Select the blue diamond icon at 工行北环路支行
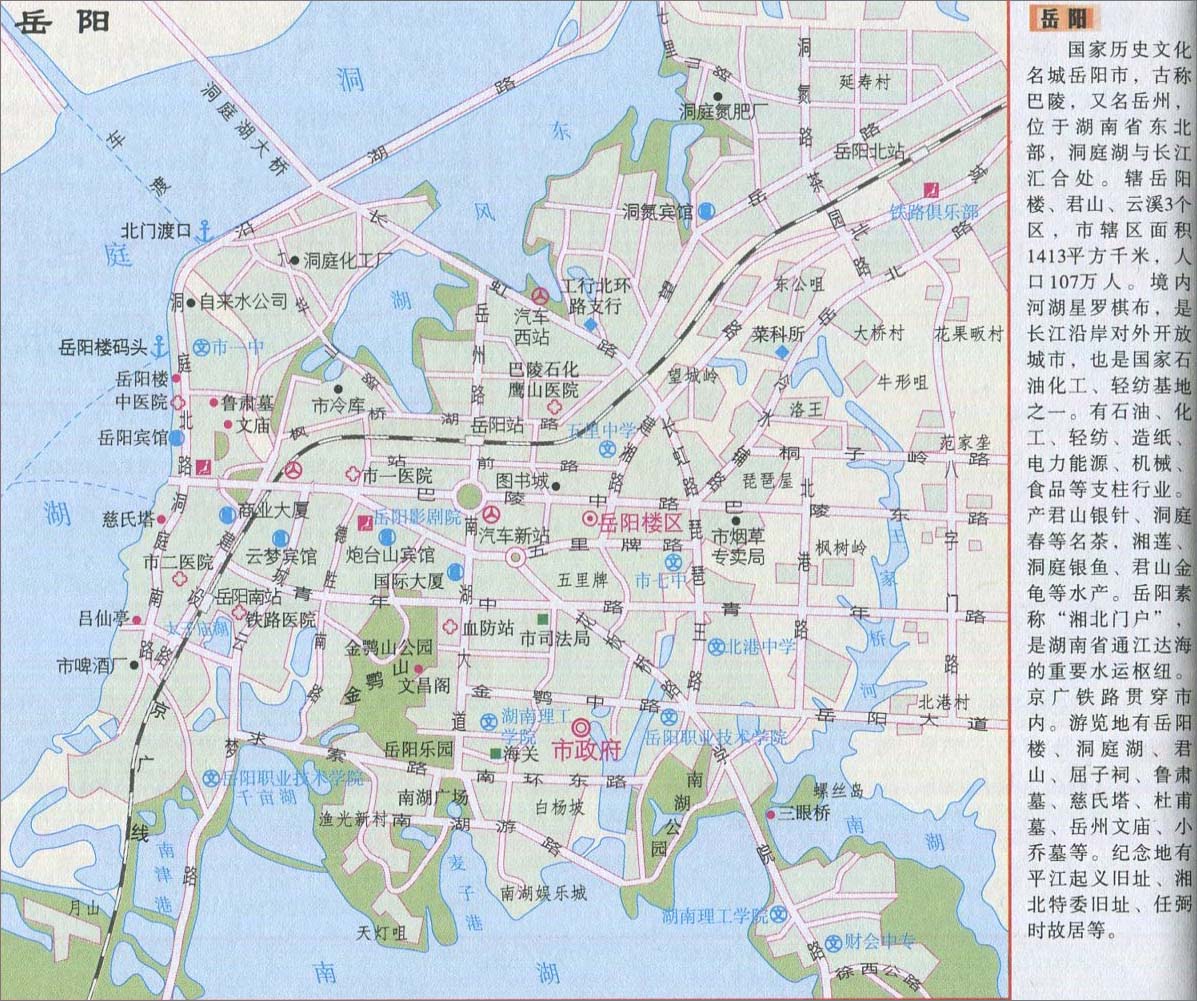Image resolution: width=1197 pixels, height=1001 pixels. [592, 325]
